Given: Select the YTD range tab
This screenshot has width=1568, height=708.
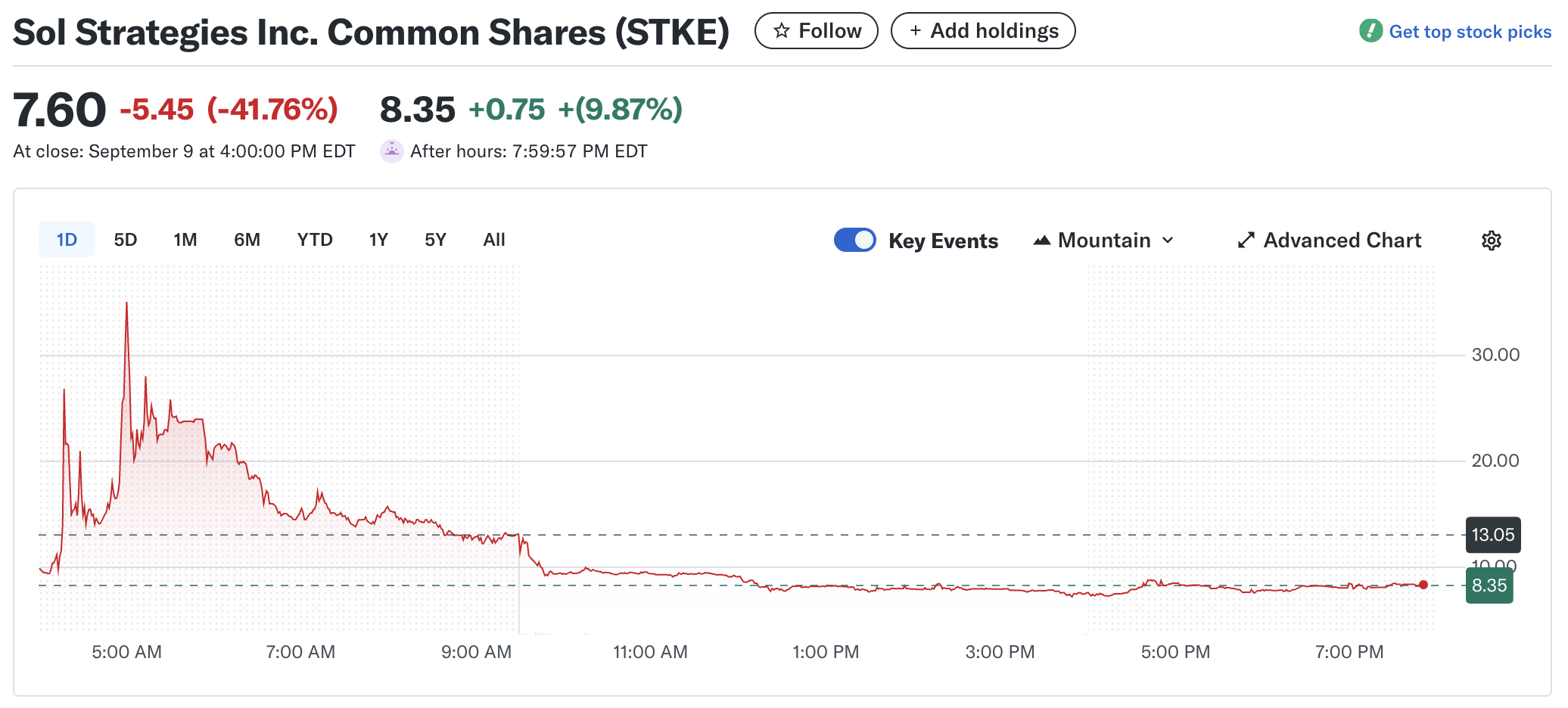Looking at the screenshot, I should click(x=315, y=240).
